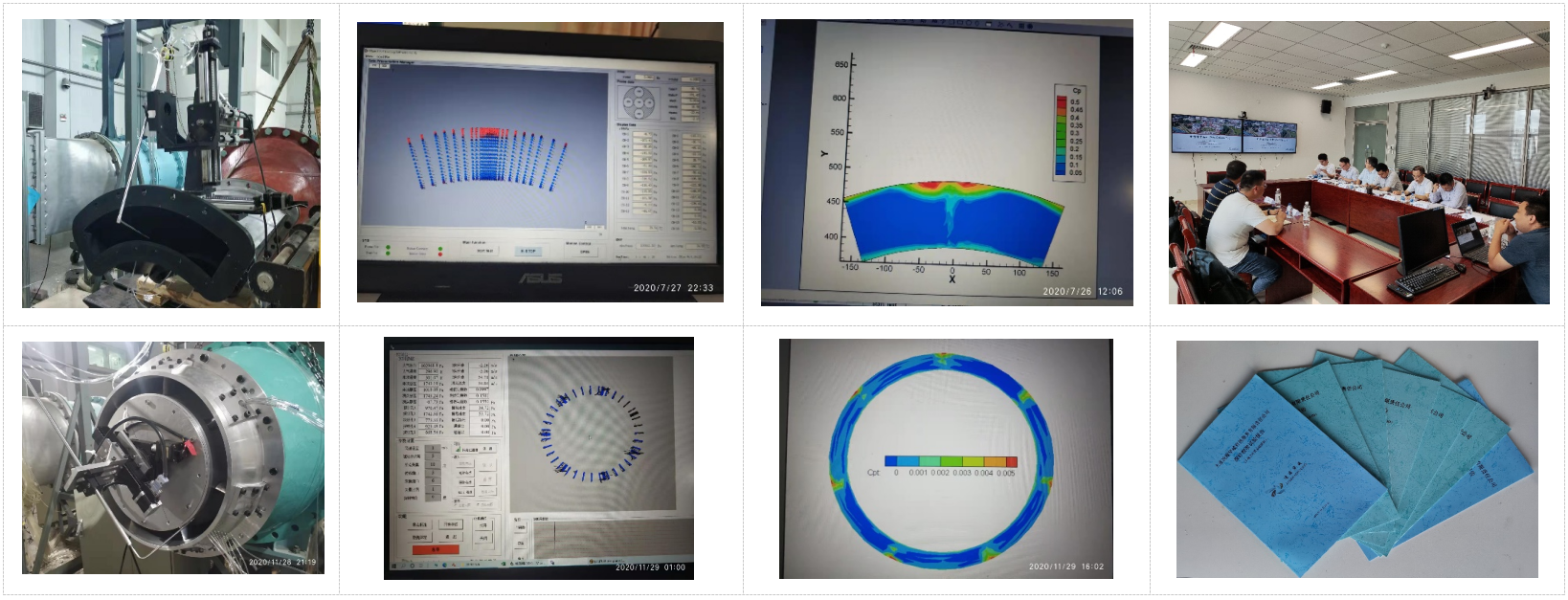The width and height of the screenshot is (1568, 600).
Task: Open the blue report booklets photo
Action: pos(1356,459)
